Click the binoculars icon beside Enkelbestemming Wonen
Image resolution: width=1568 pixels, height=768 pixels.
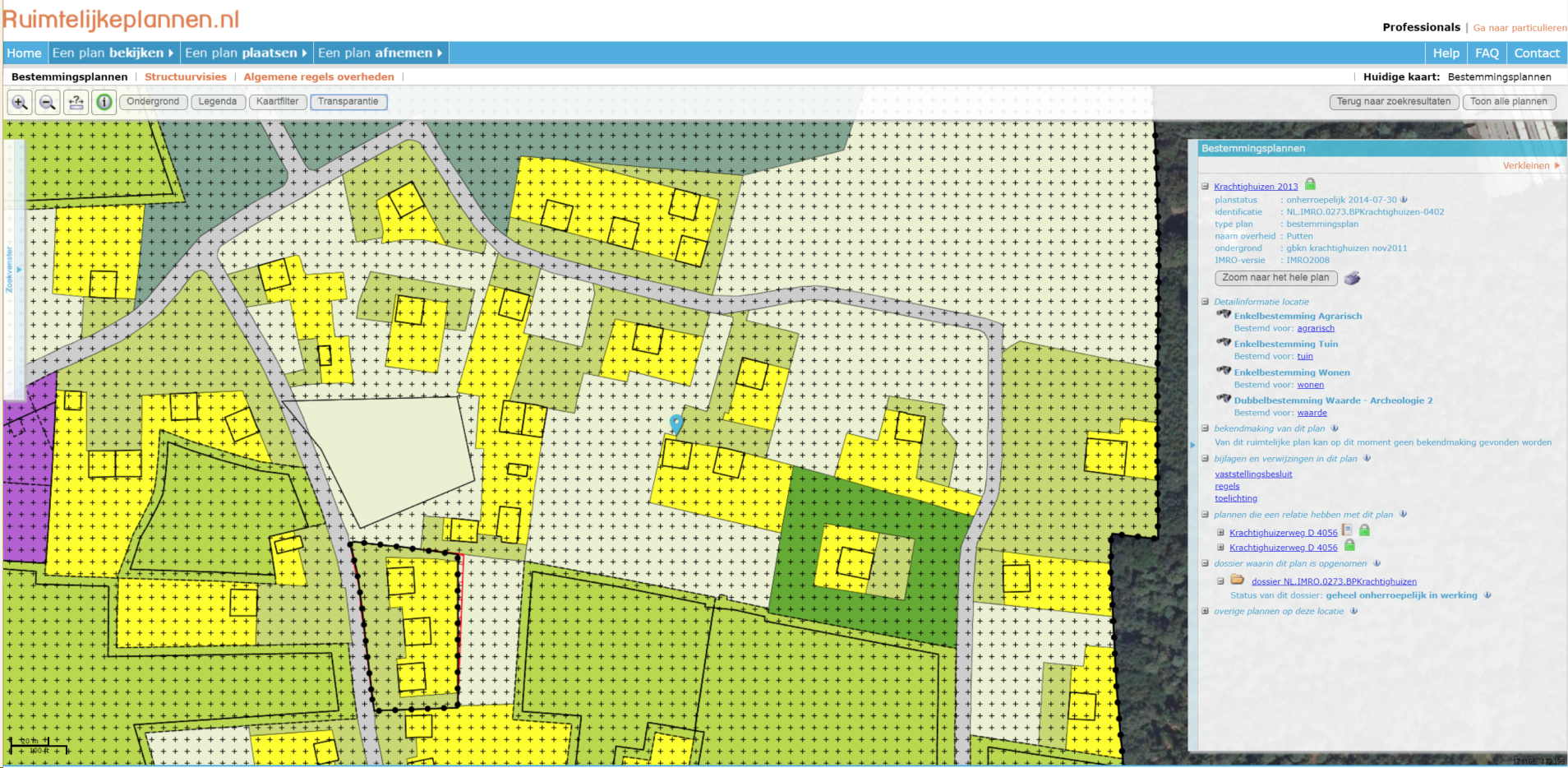click(x=1222, y=370)
